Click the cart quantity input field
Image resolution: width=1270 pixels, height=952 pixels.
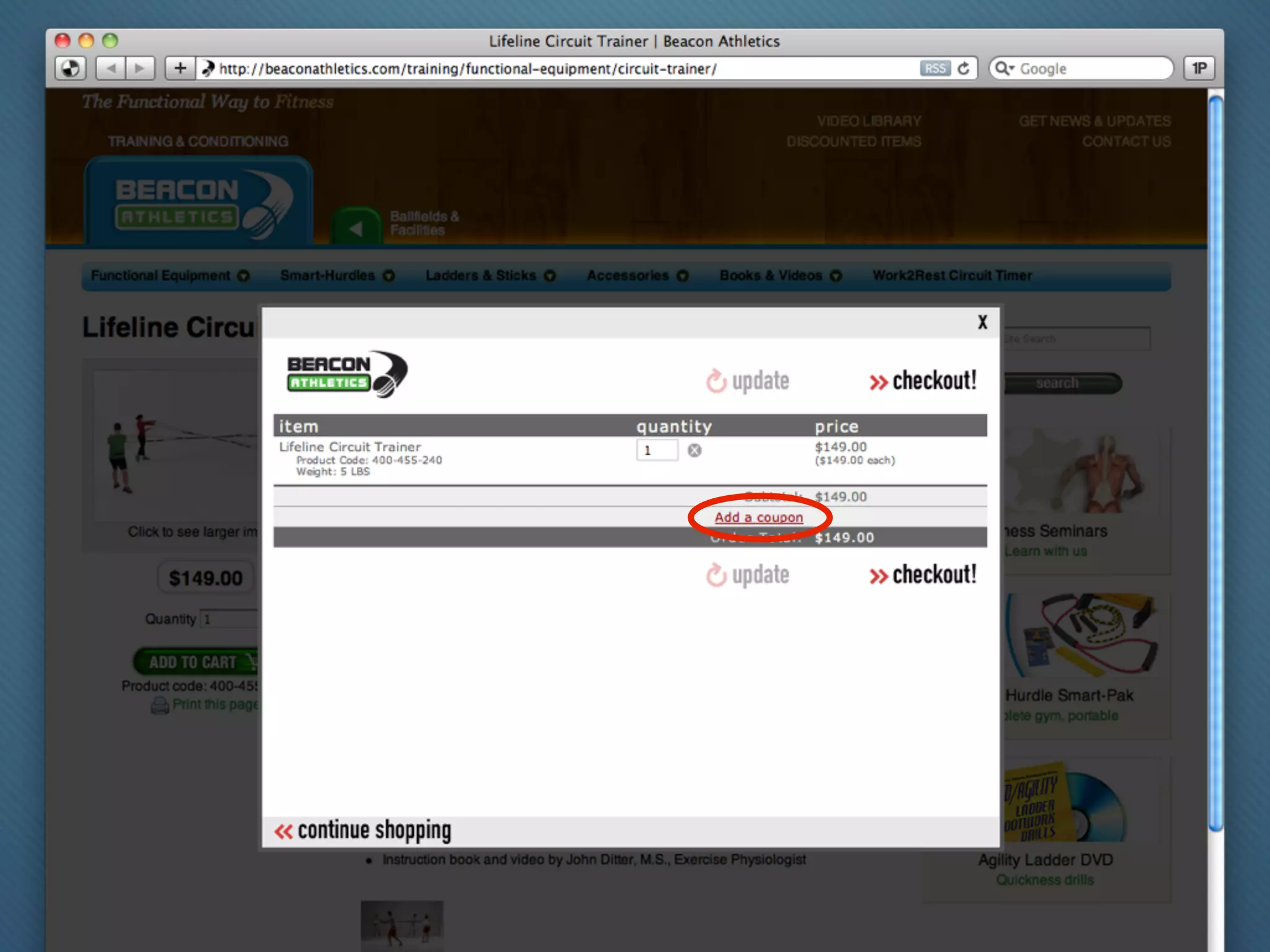(657, 451)
